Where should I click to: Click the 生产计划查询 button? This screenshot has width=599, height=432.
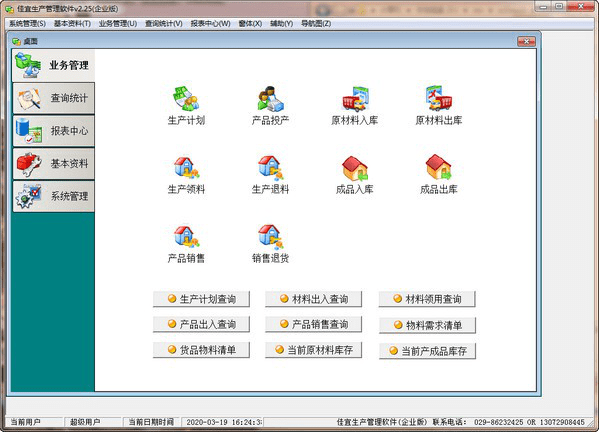[x=201, y=299]
